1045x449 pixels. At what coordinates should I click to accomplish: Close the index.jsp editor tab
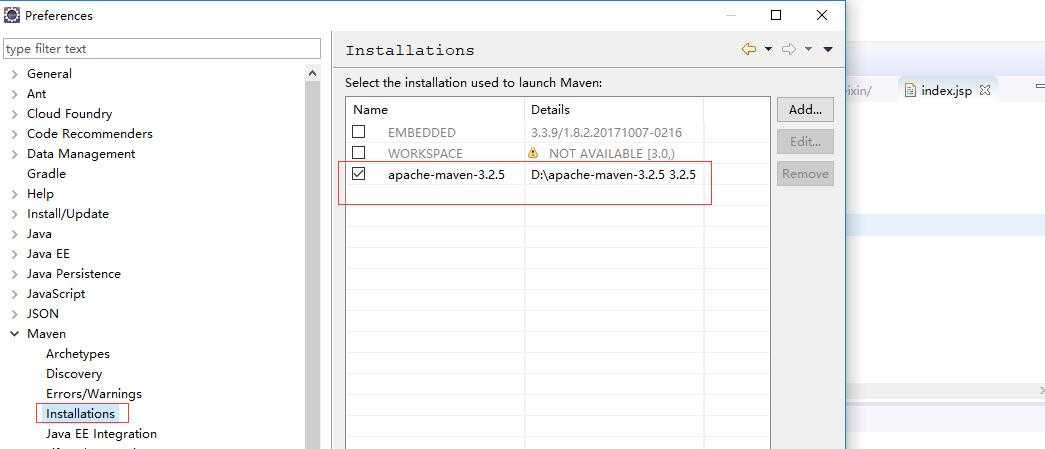[984, 90]
